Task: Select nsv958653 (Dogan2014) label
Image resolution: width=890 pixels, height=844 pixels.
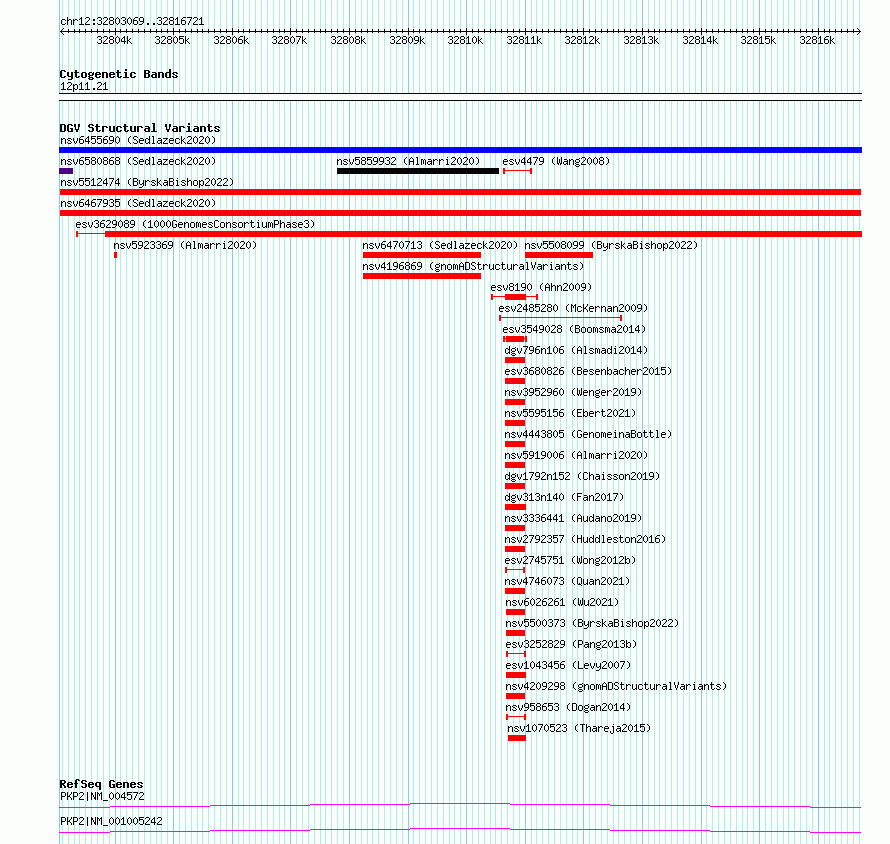Action: click(568, 707)
